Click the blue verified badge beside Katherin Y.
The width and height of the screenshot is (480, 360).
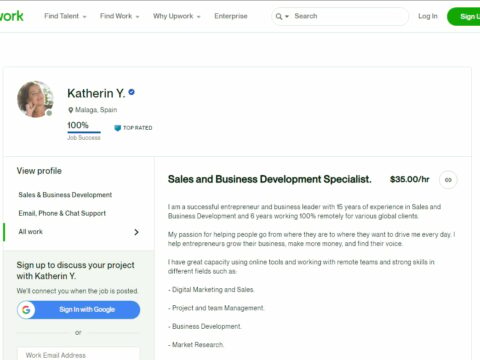pyautogui.click(x=131, y=92)
